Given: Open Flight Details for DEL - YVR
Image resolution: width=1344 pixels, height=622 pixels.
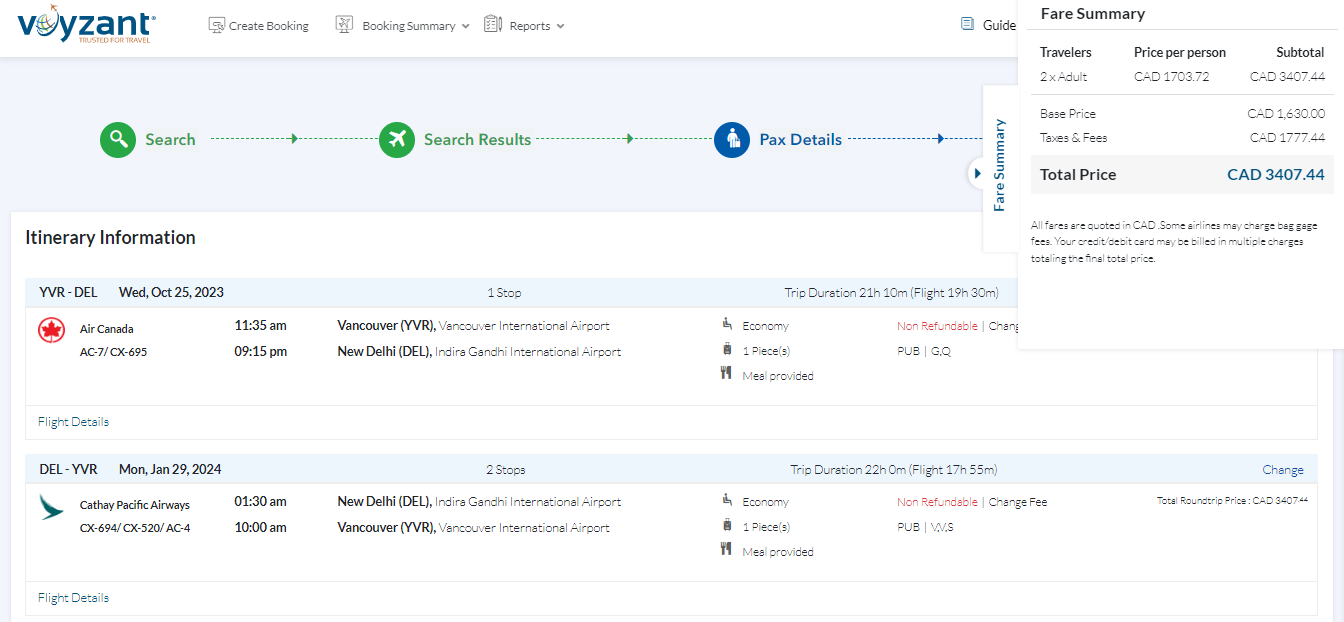Looking at the screenshot, I should [73, 598].
